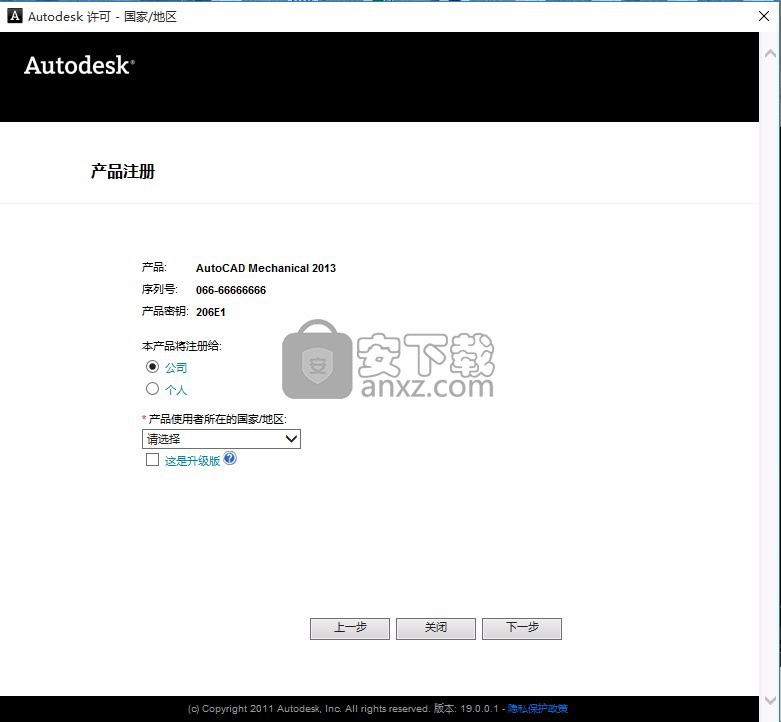Click the serial number 066-66666666
The height and width of the screenshot is (722, 781).
coord(231,290)
